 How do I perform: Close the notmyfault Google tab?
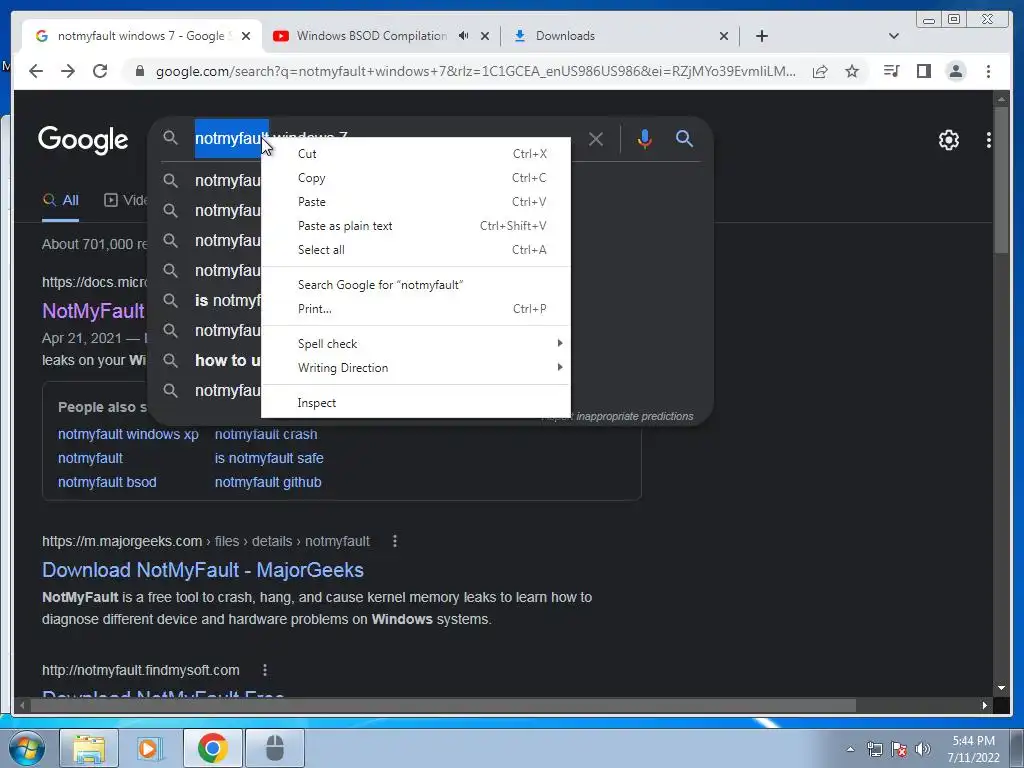click(246, 36)
